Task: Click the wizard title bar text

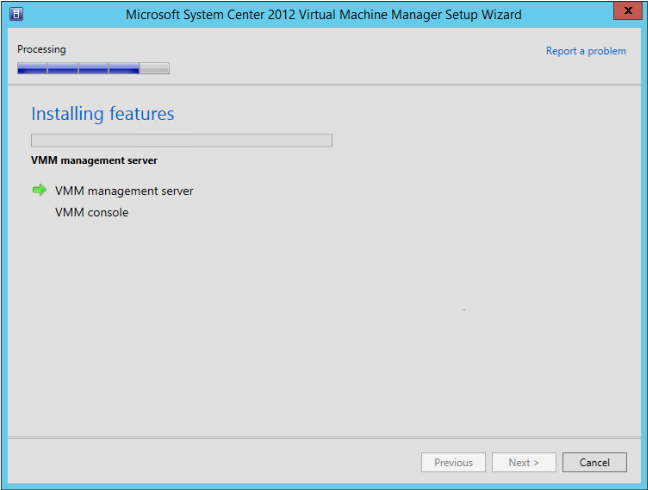Action: (x=323, y=15)
